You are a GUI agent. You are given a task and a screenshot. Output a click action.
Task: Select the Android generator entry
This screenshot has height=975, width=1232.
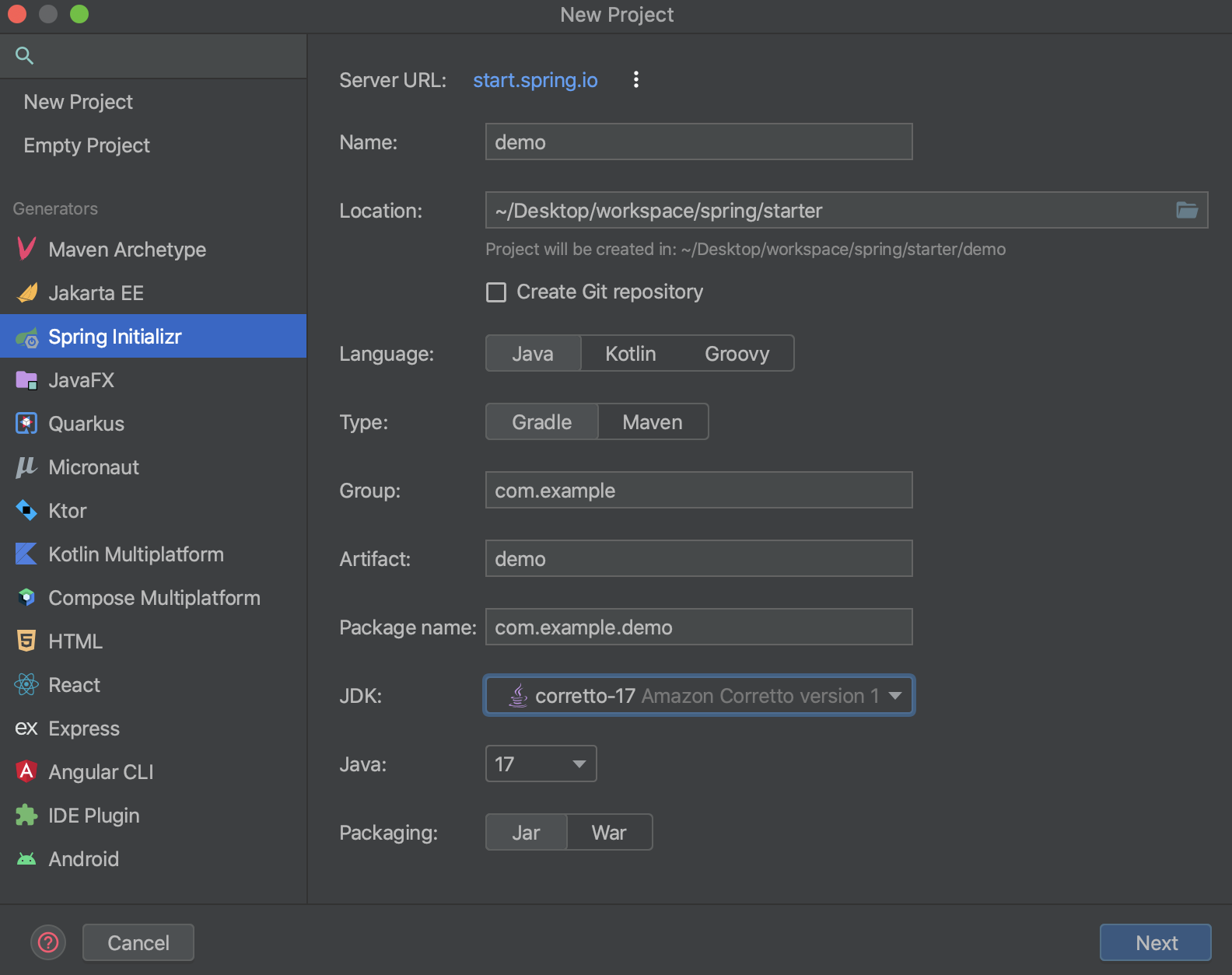[x=153, y=858]
